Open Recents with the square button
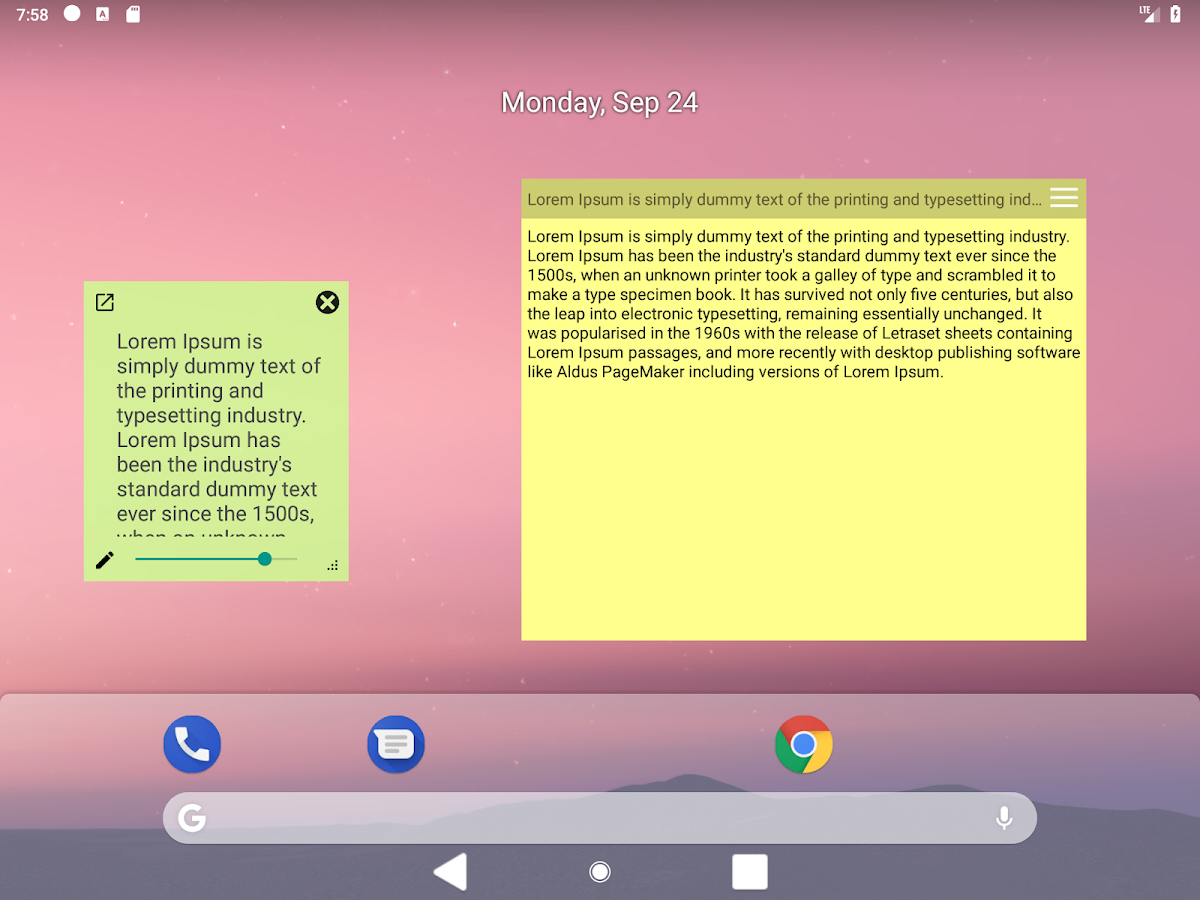1200x900 pixels. [749, 872]
